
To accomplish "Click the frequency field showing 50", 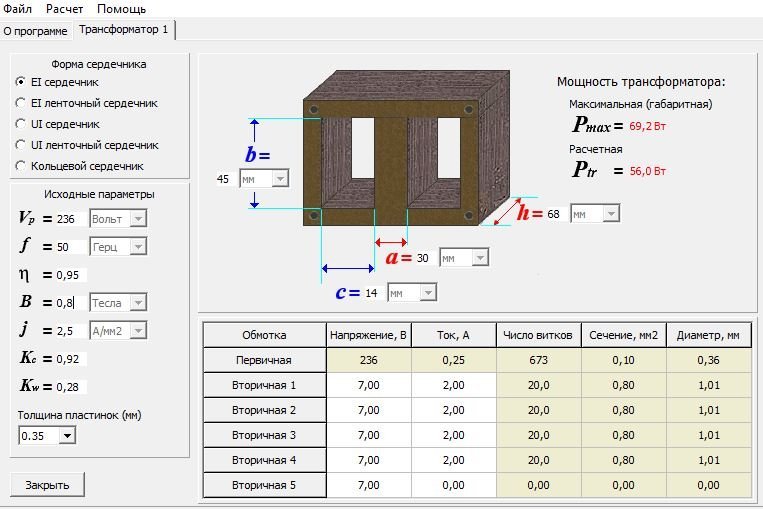I will (71, 247).
